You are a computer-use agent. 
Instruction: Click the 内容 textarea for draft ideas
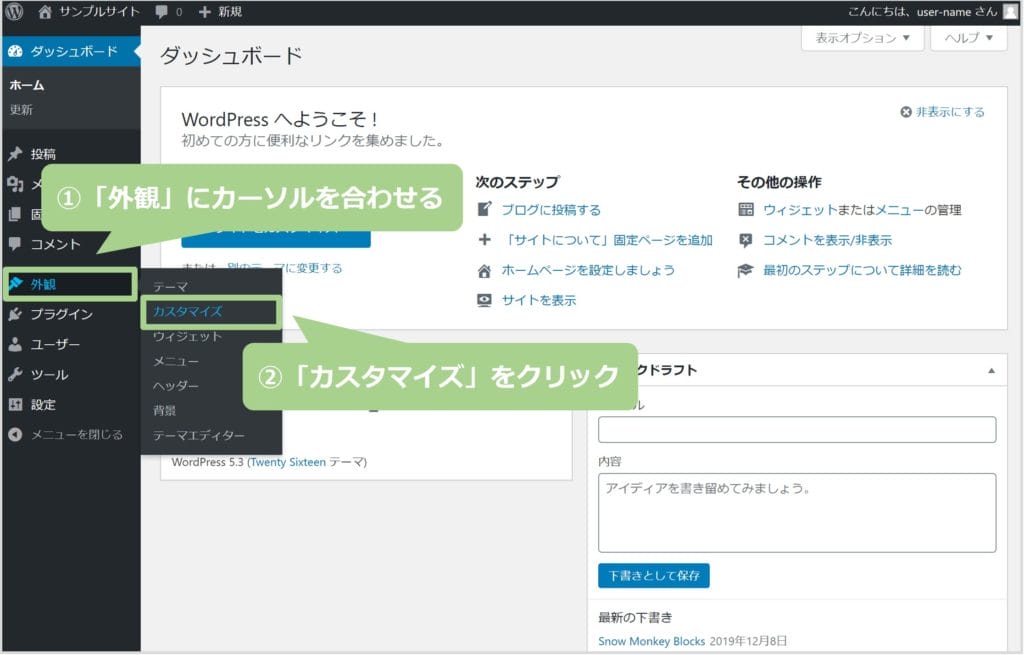pos(797,513)
